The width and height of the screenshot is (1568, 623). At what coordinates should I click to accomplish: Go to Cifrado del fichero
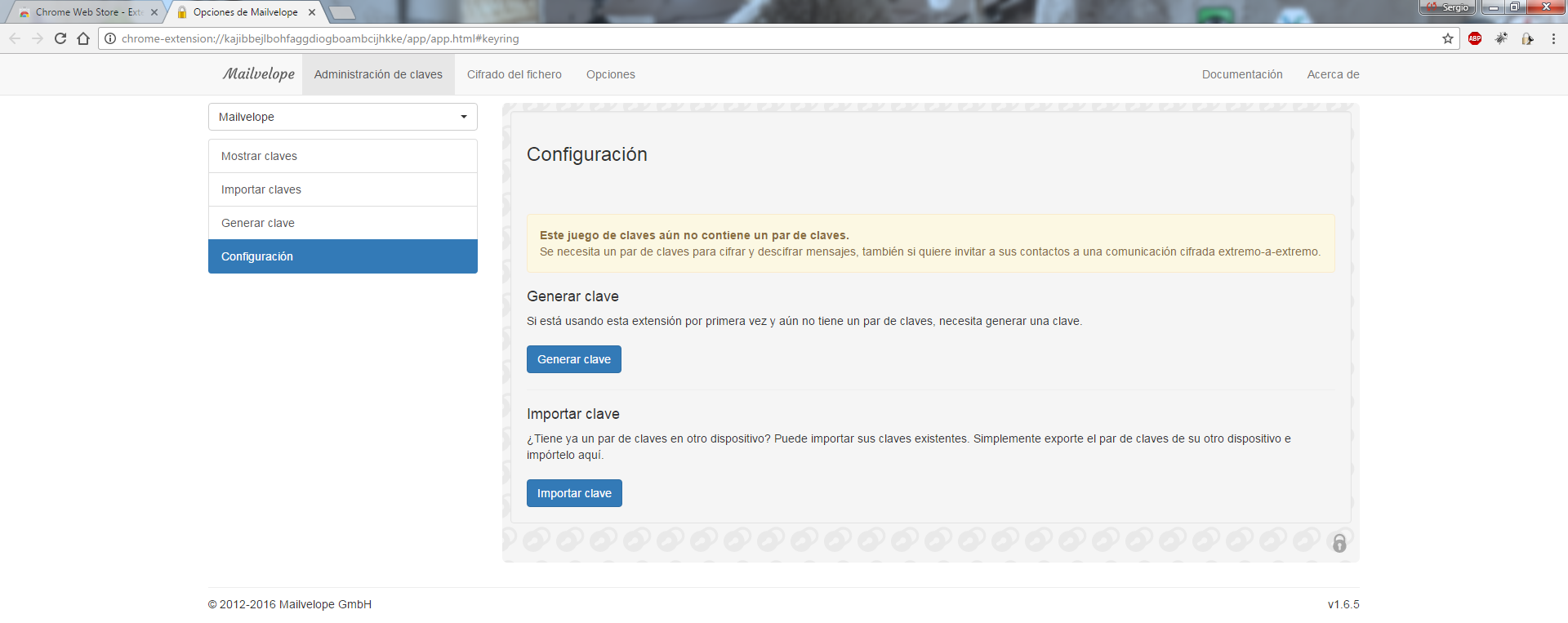coord(514,74)
